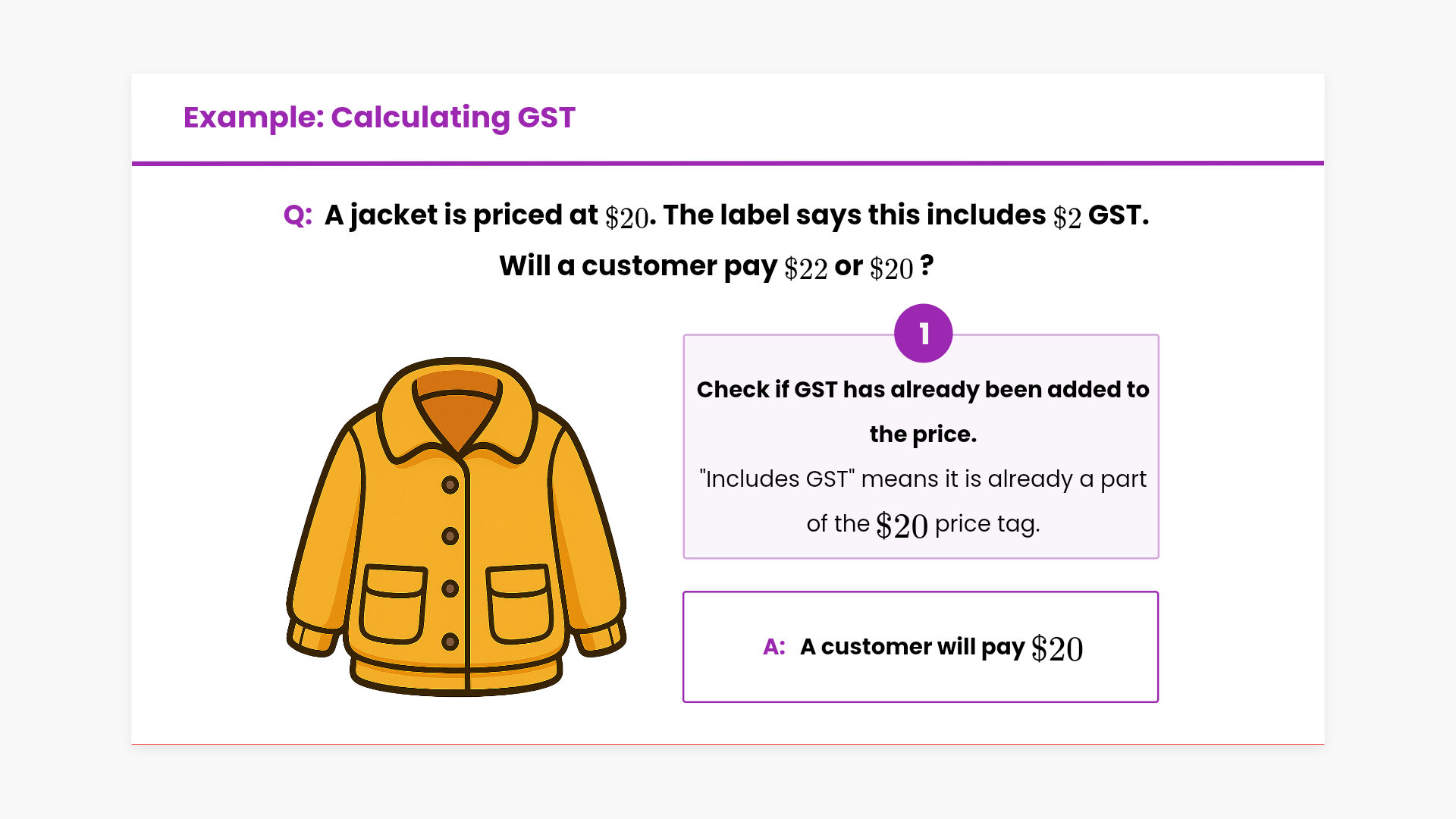Click the purple "A:" answer label

tap(773, 647)
